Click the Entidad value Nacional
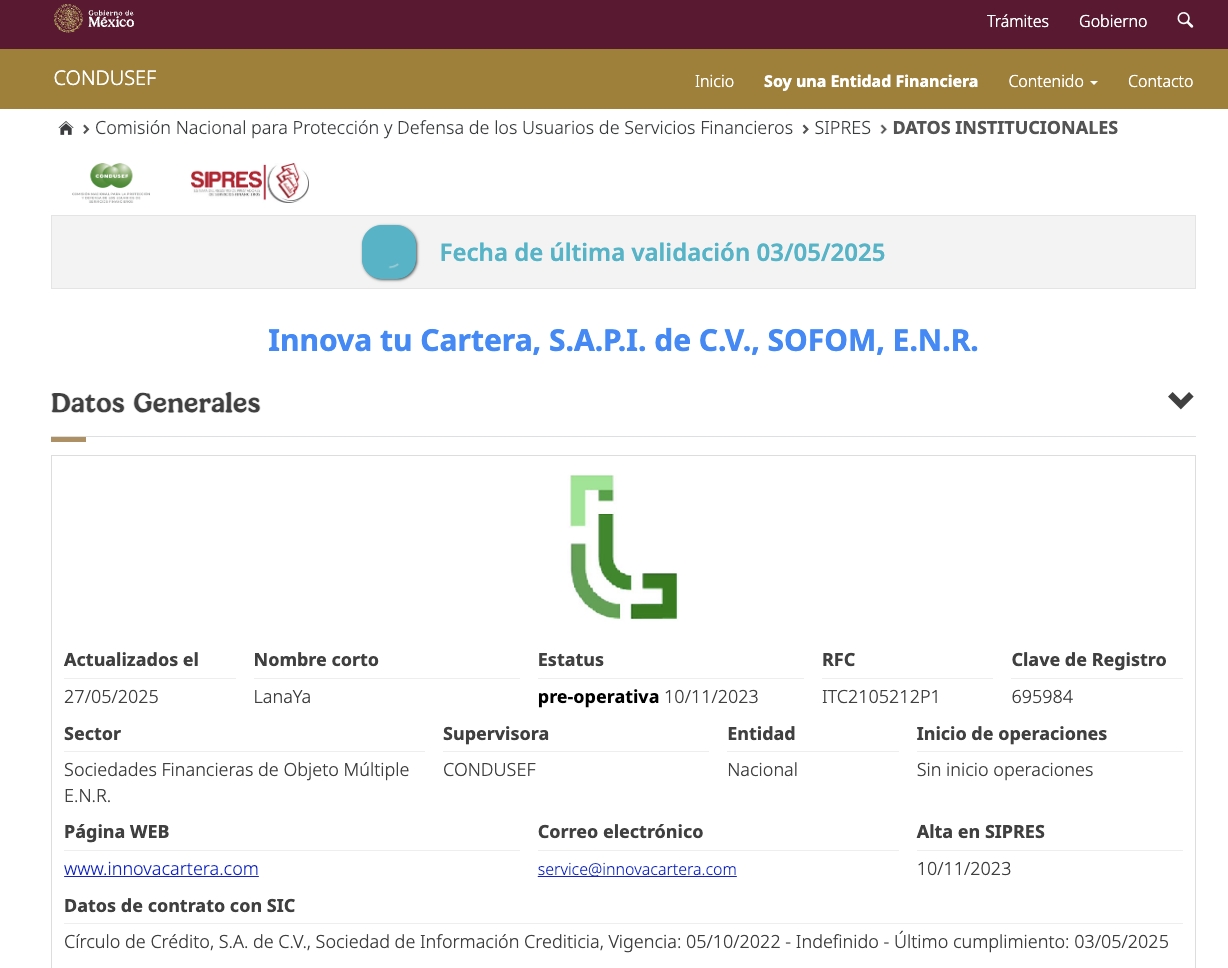 click(763, 770)
